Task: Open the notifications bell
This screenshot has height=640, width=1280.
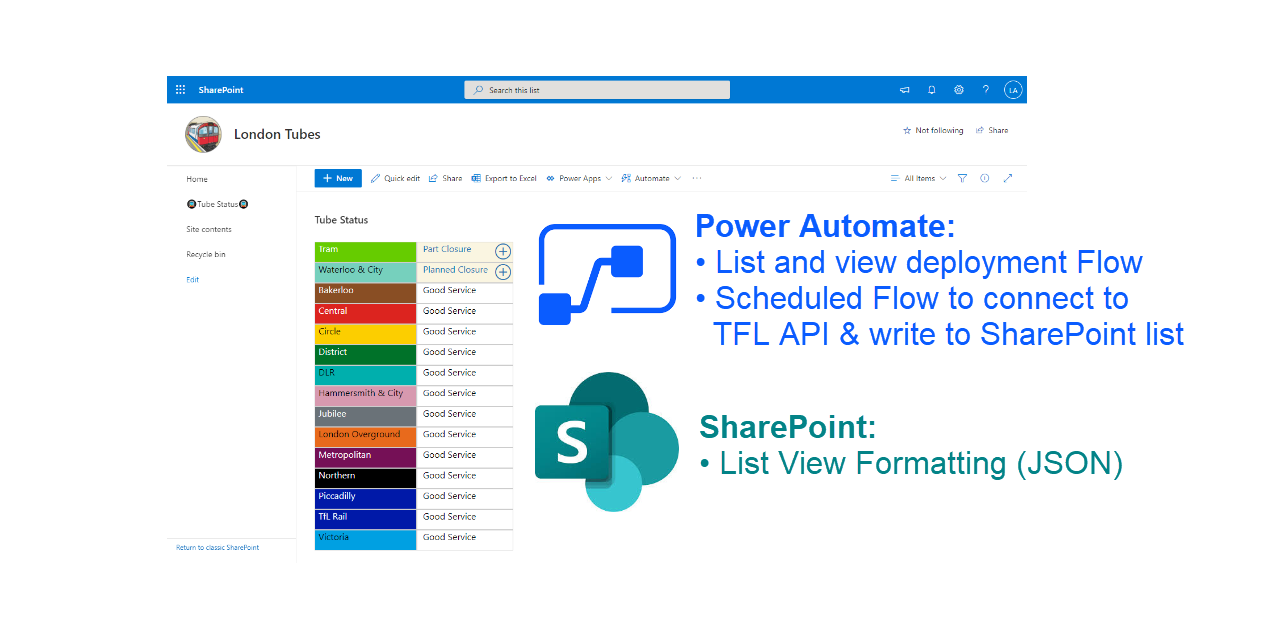Action: (932, 90)
